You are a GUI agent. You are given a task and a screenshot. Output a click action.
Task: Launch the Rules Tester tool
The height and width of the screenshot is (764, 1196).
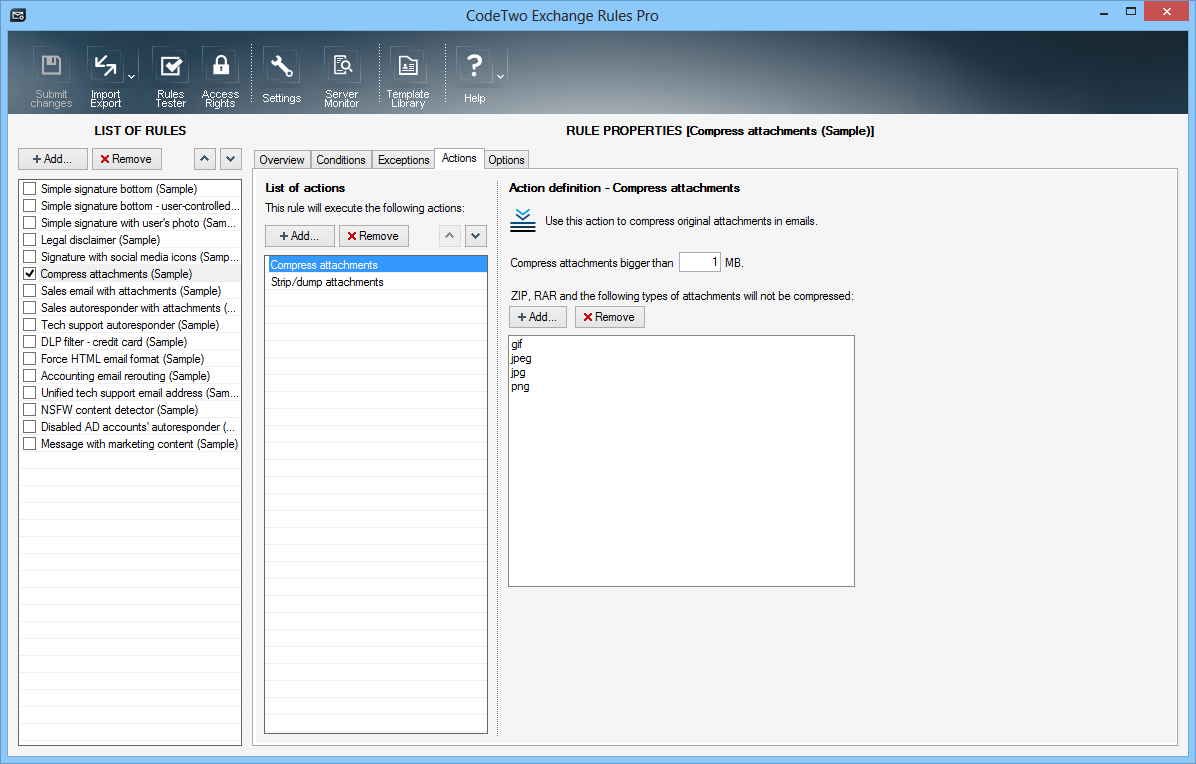(x=171, y=77)
